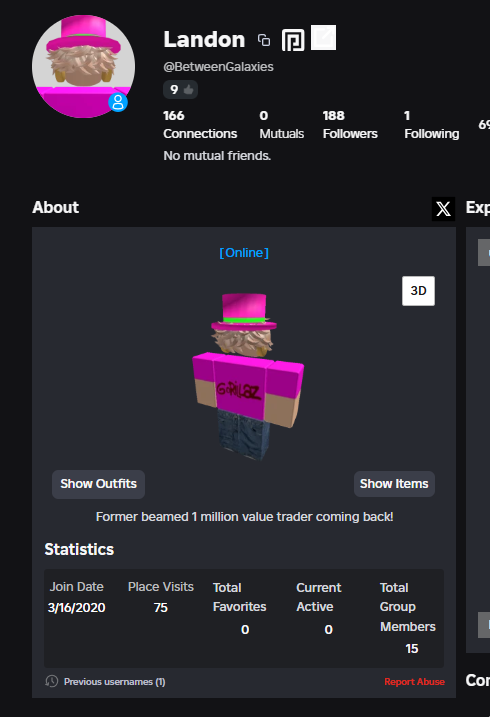The image size is (490, 717).
Task: Click the 'Former beamed 1 million value trader' description
Action: coord(245,517)
